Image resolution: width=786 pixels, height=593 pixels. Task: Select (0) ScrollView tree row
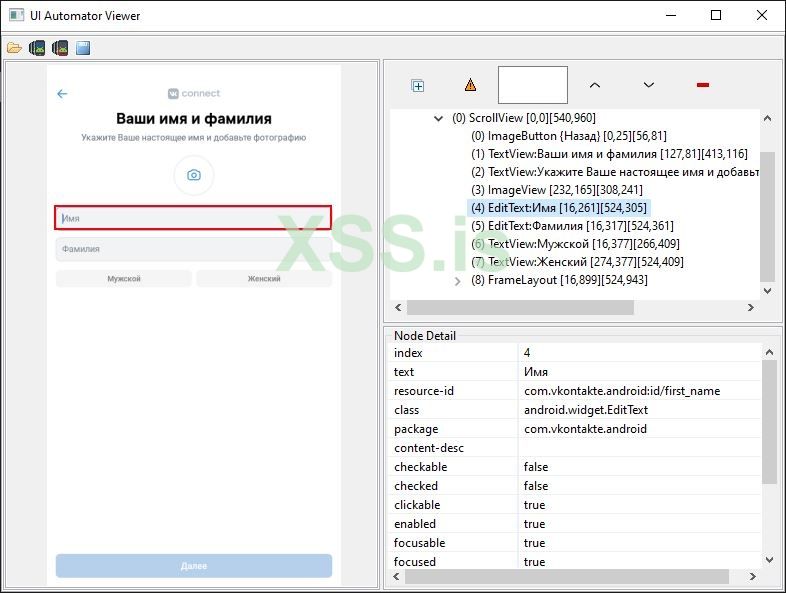pyautogui.click(x=524, y=118)
